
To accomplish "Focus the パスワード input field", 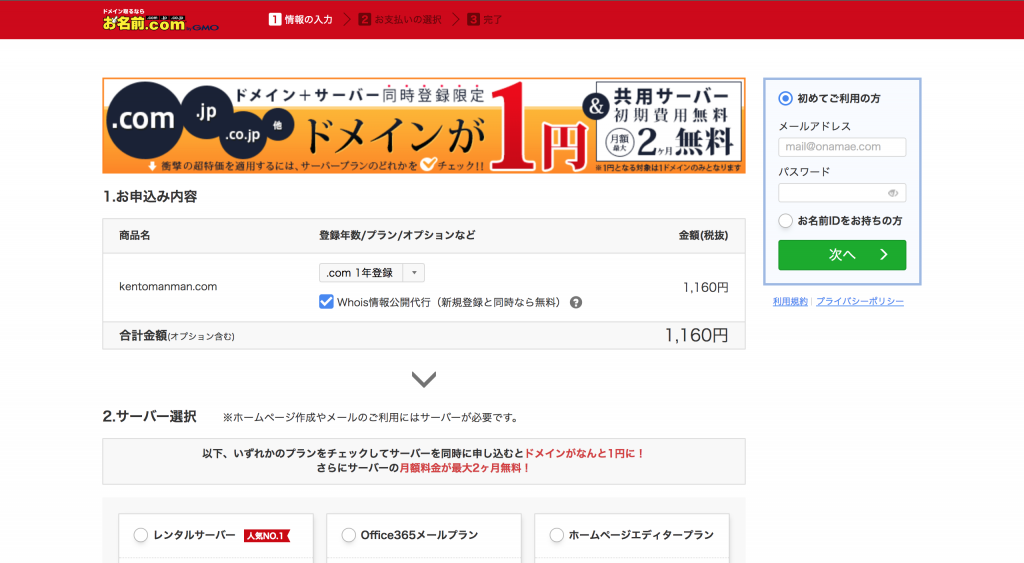I will pyautogui.click(x=842, y=193).
